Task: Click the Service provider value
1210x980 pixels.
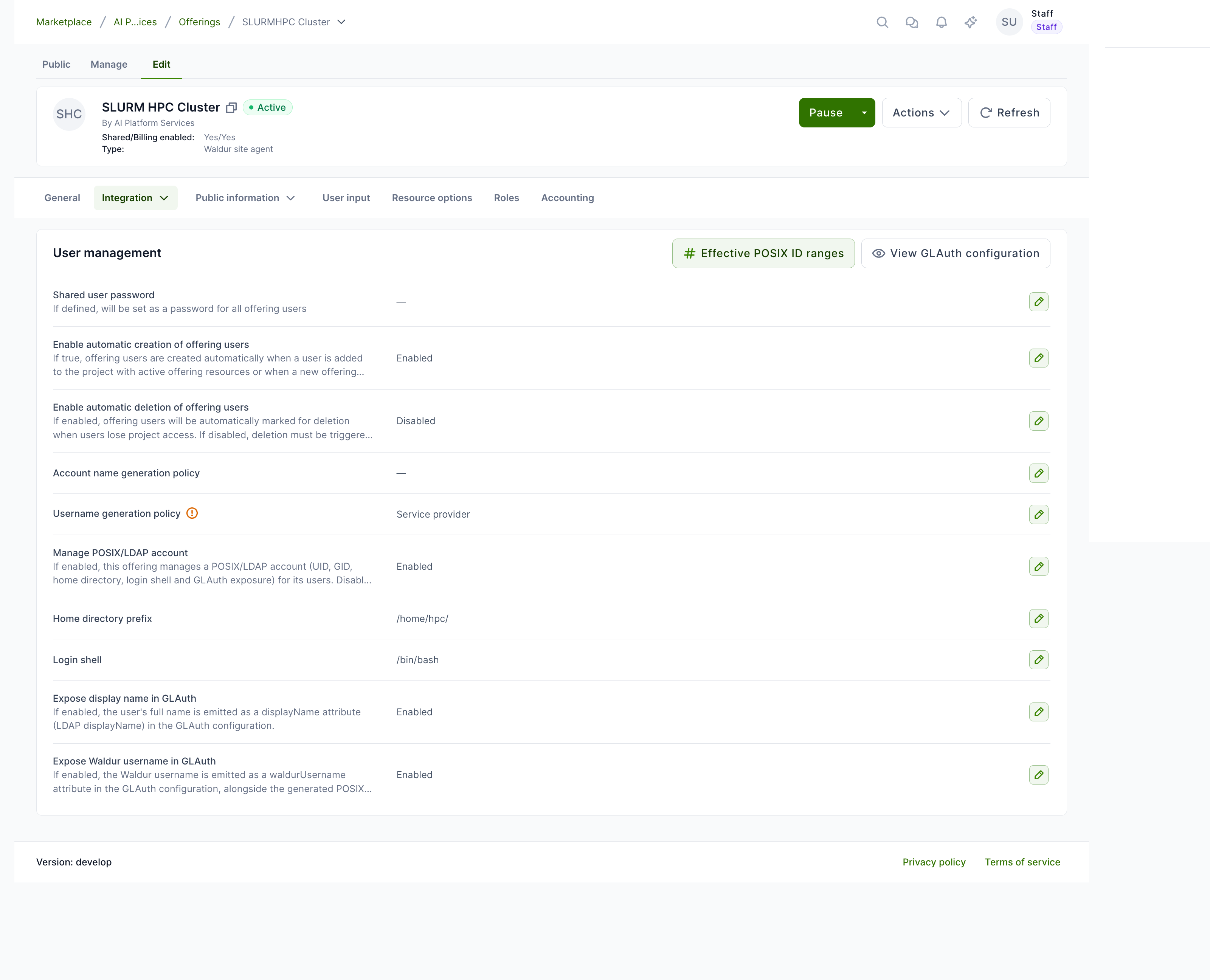Action: tap(433, 514)
